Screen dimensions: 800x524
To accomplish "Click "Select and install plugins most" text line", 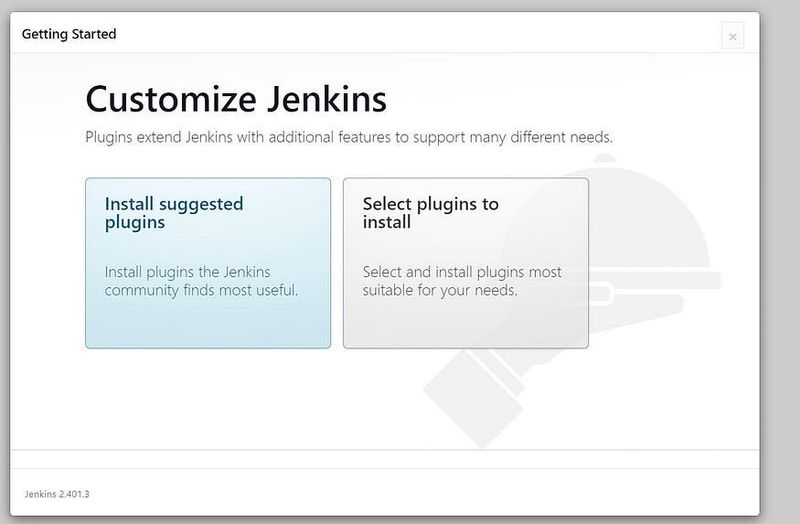I will point(461,272).
